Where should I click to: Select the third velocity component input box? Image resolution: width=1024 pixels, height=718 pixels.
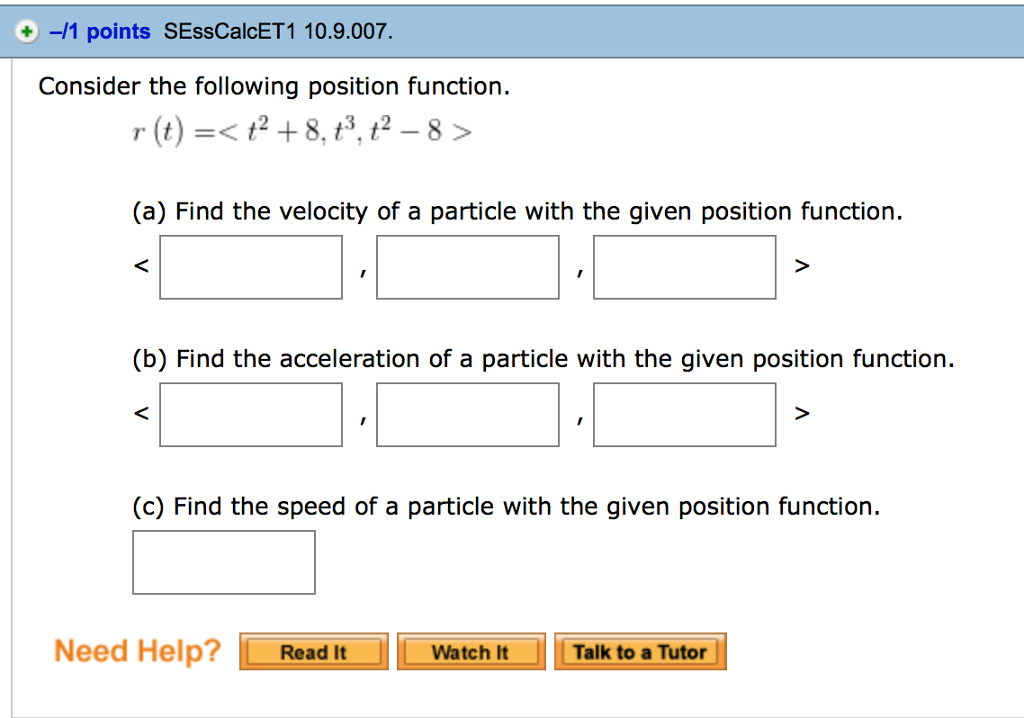coord(684,266)
